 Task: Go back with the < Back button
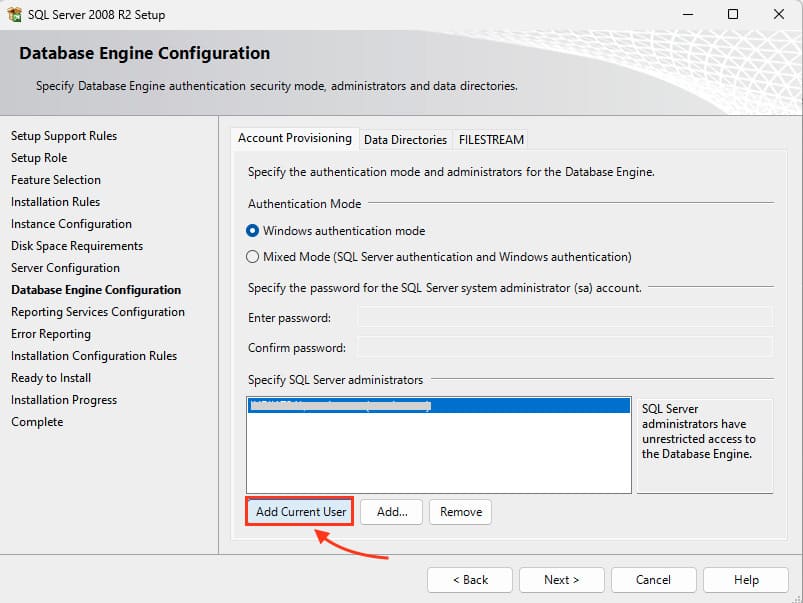click(x=470, y=580)
